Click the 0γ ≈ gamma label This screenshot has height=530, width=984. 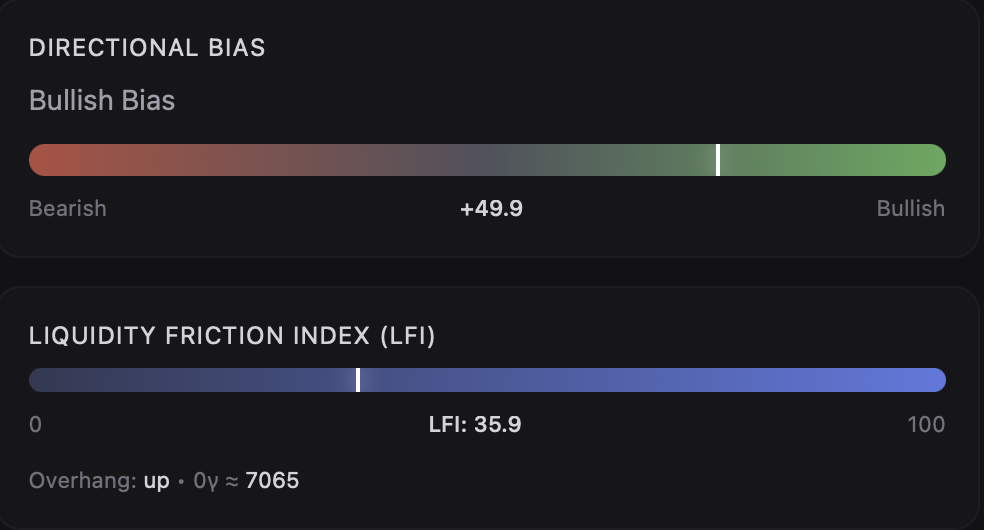pos(216,480)
